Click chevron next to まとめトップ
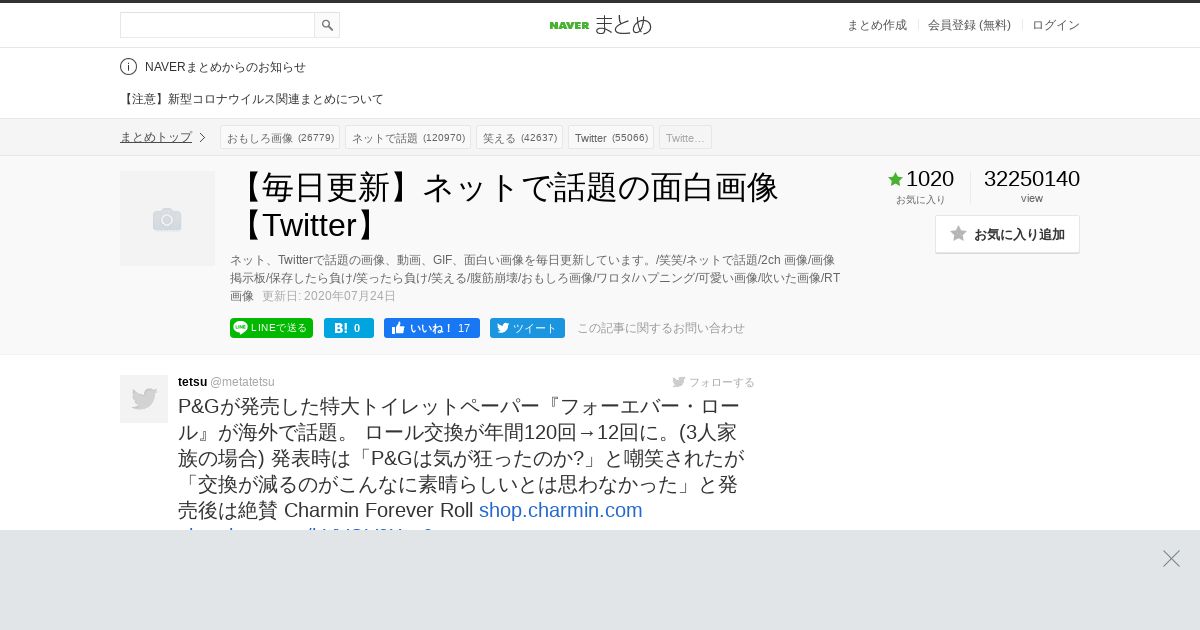This screenshot has height=630, width=1200. pos(202,137)
